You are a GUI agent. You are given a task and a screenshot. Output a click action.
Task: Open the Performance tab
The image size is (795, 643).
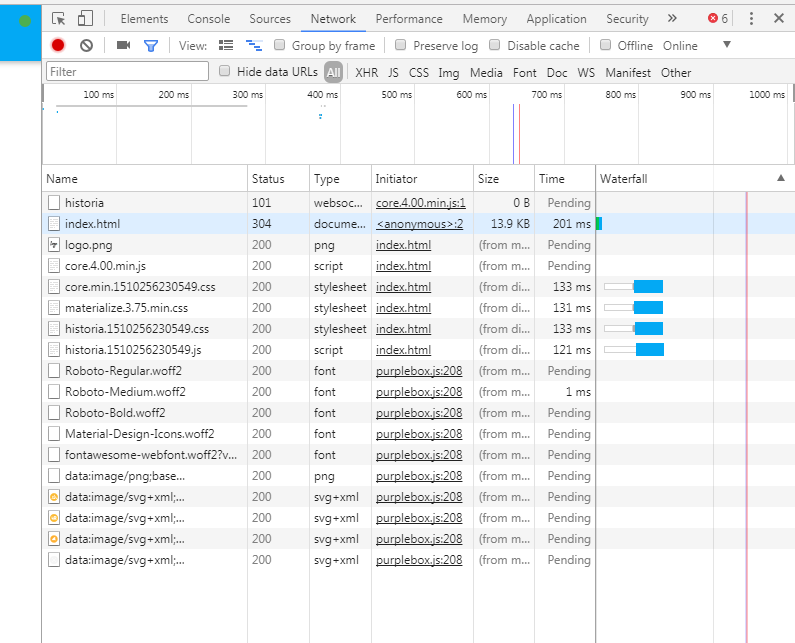(x=409, y=18)
